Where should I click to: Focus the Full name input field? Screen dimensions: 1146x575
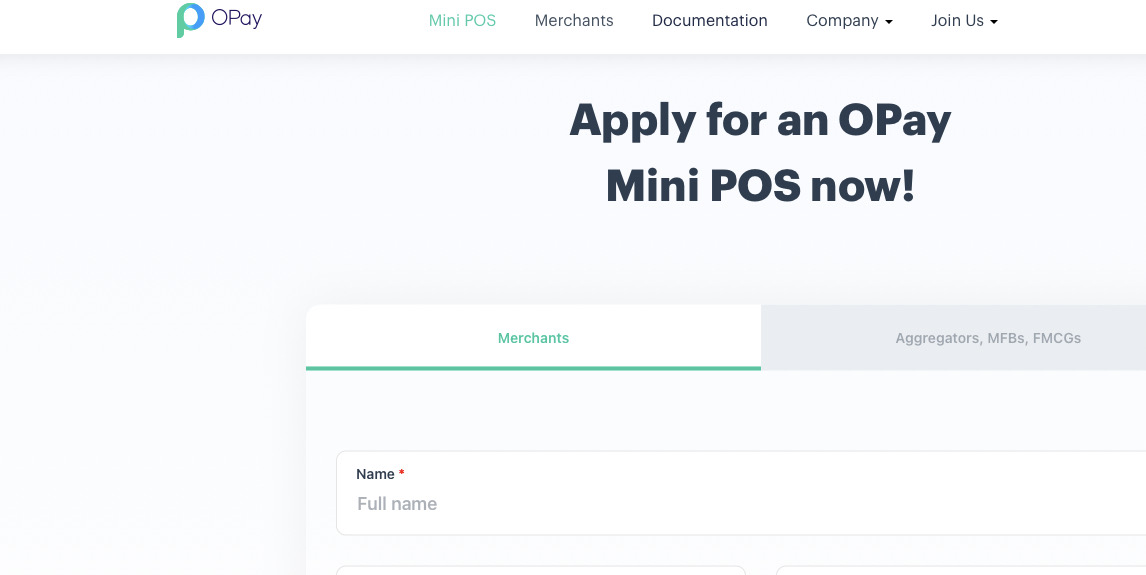pyautogui.click(x=741, y=493)
